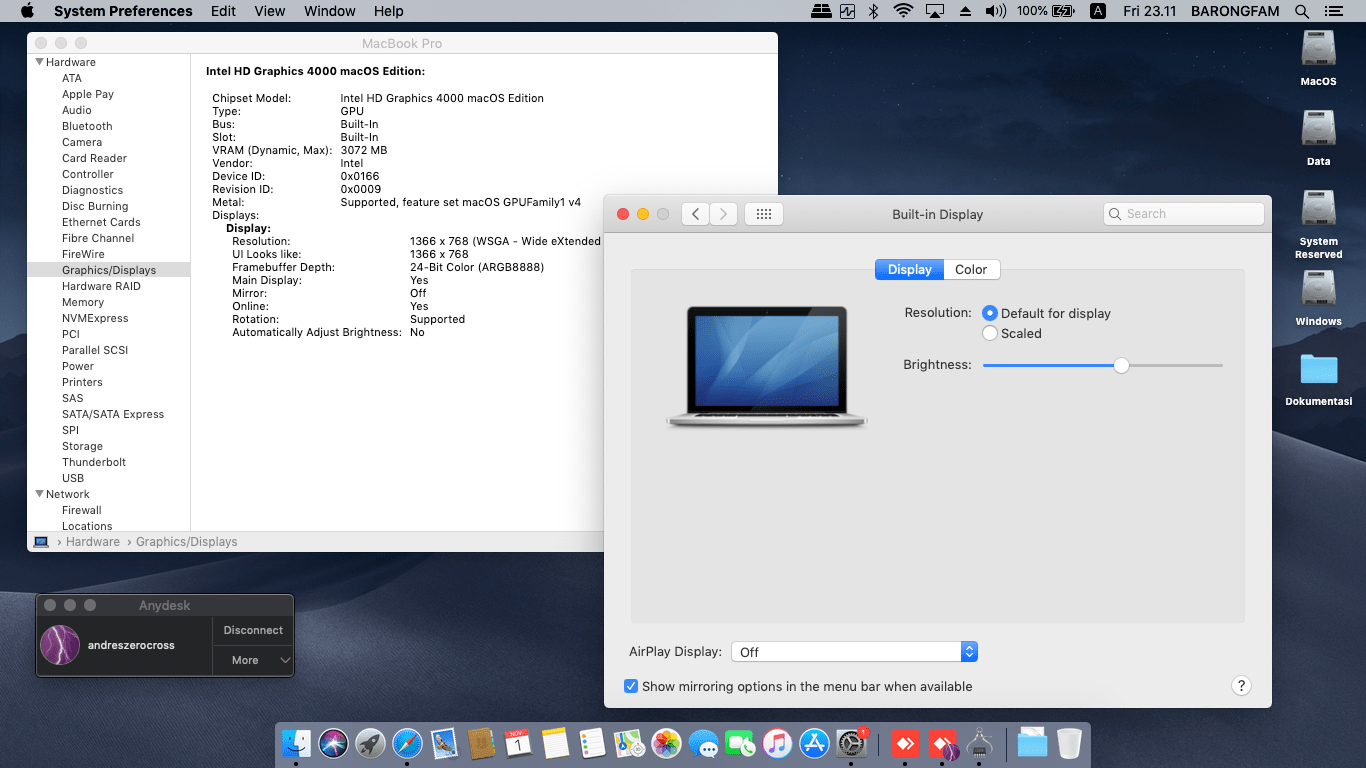Click Bluetooth icon in menu bar

tap(873, 11)
